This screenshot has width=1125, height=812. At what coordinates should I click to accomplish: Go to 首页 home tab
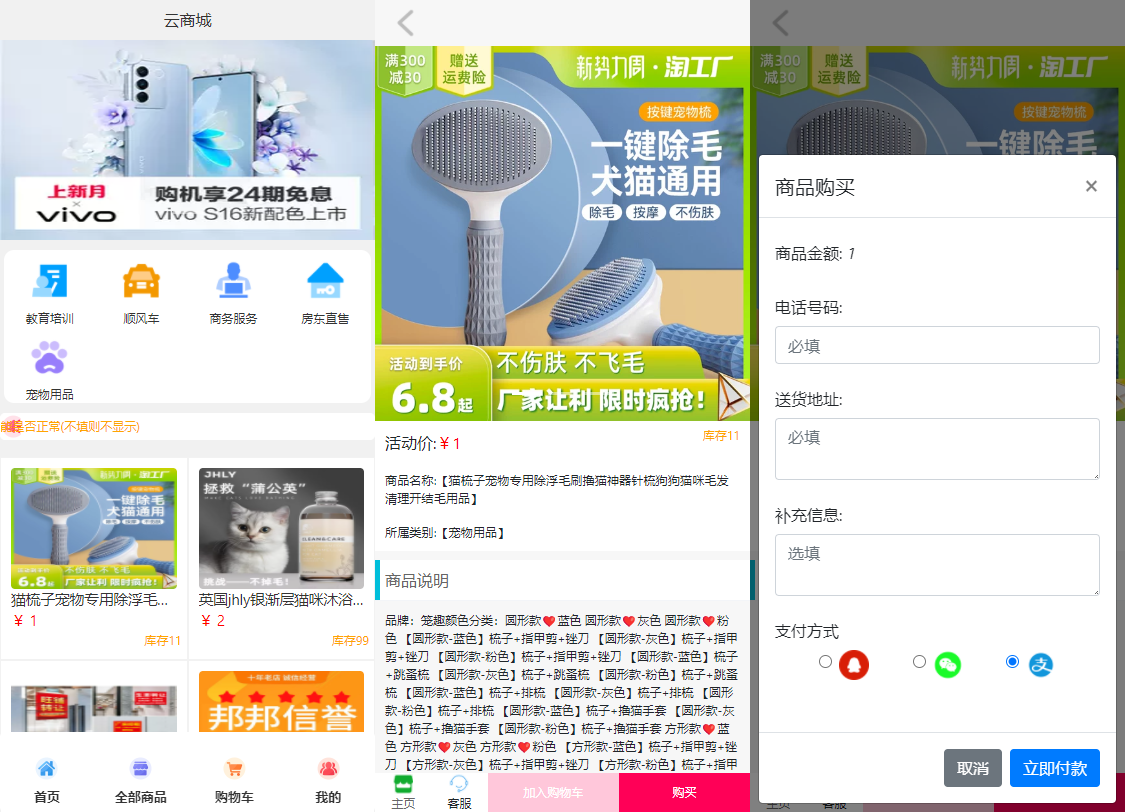[47, 781]
